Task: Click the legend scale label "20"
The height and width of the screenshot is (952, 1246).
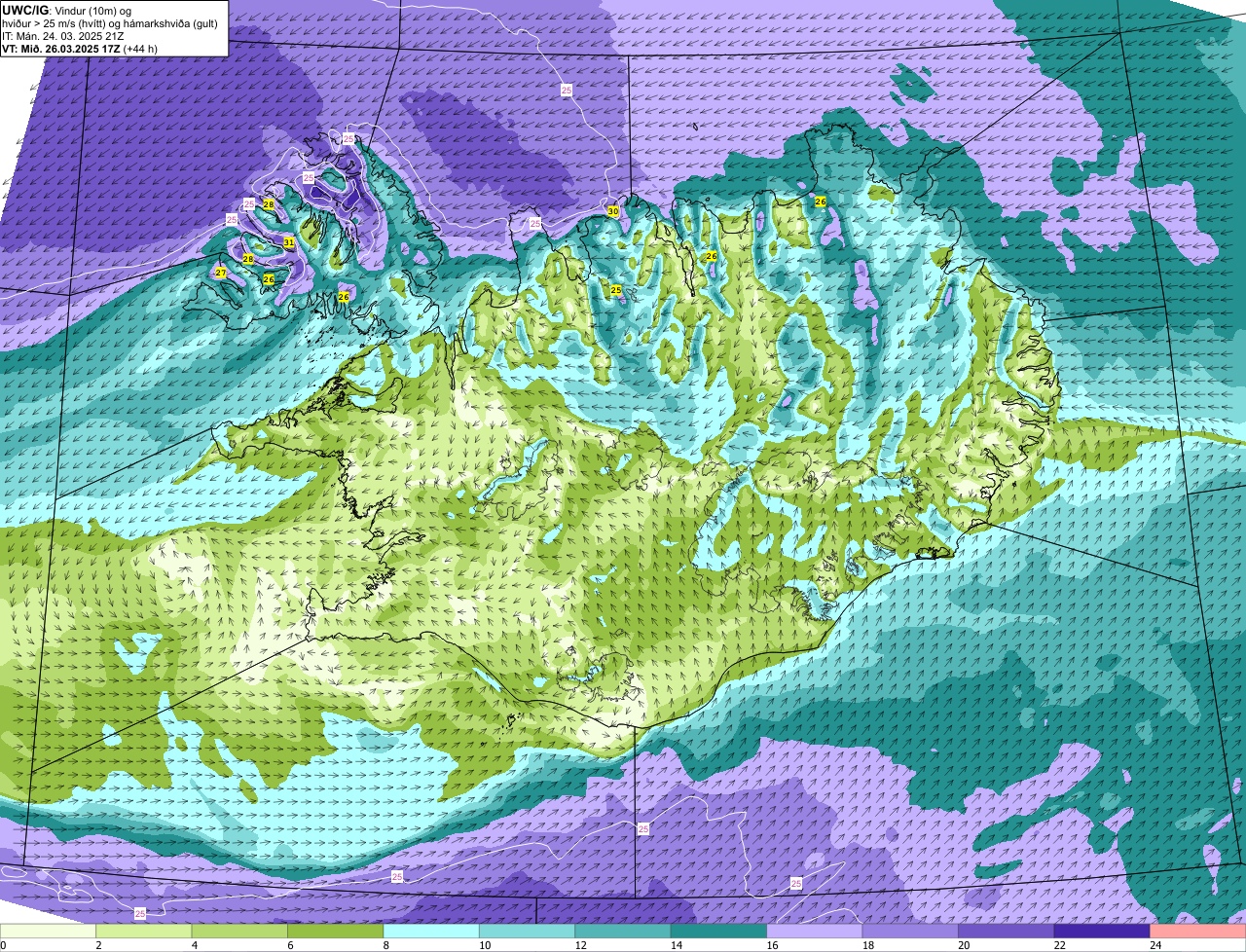Action: click(x=963, y=944)
